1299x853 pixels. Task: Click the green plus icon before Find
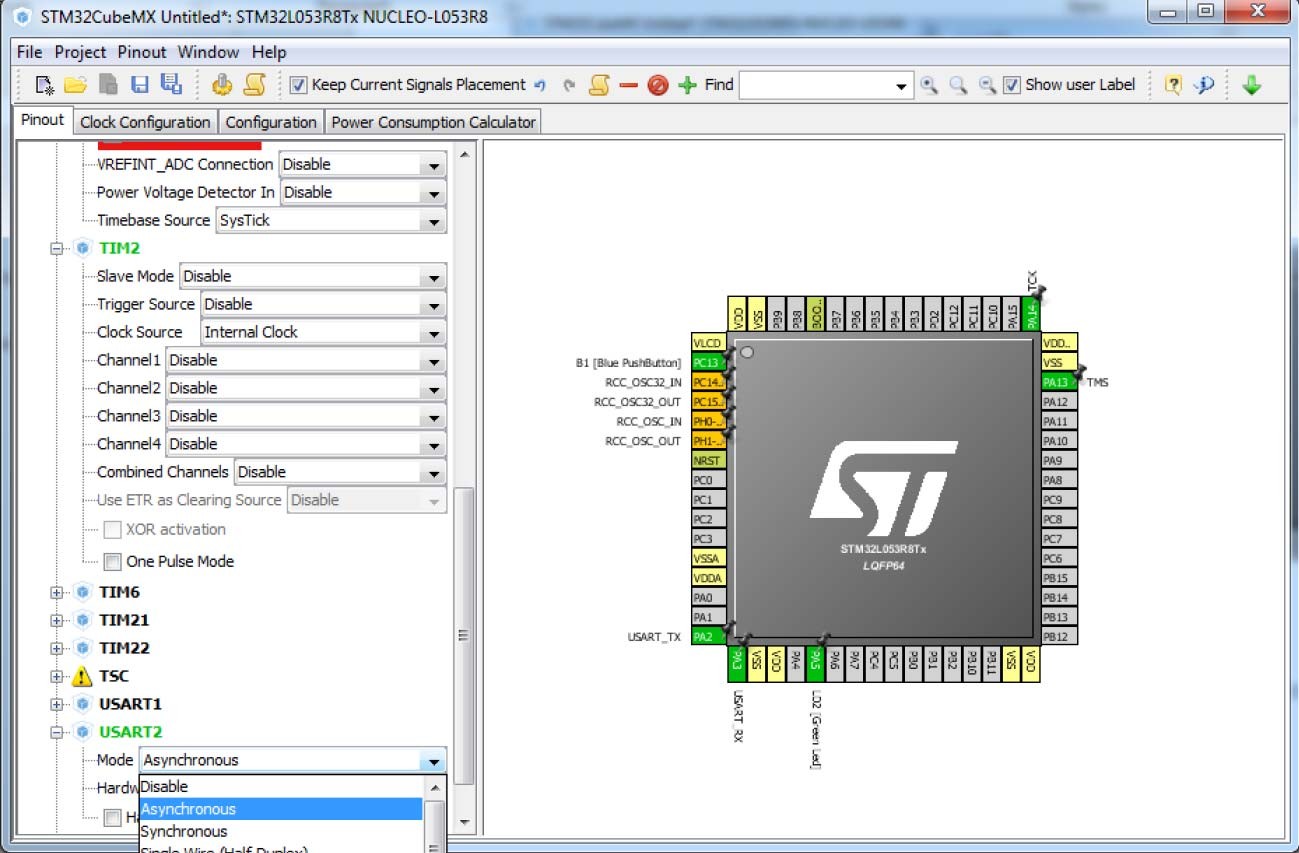click(687, 85)
